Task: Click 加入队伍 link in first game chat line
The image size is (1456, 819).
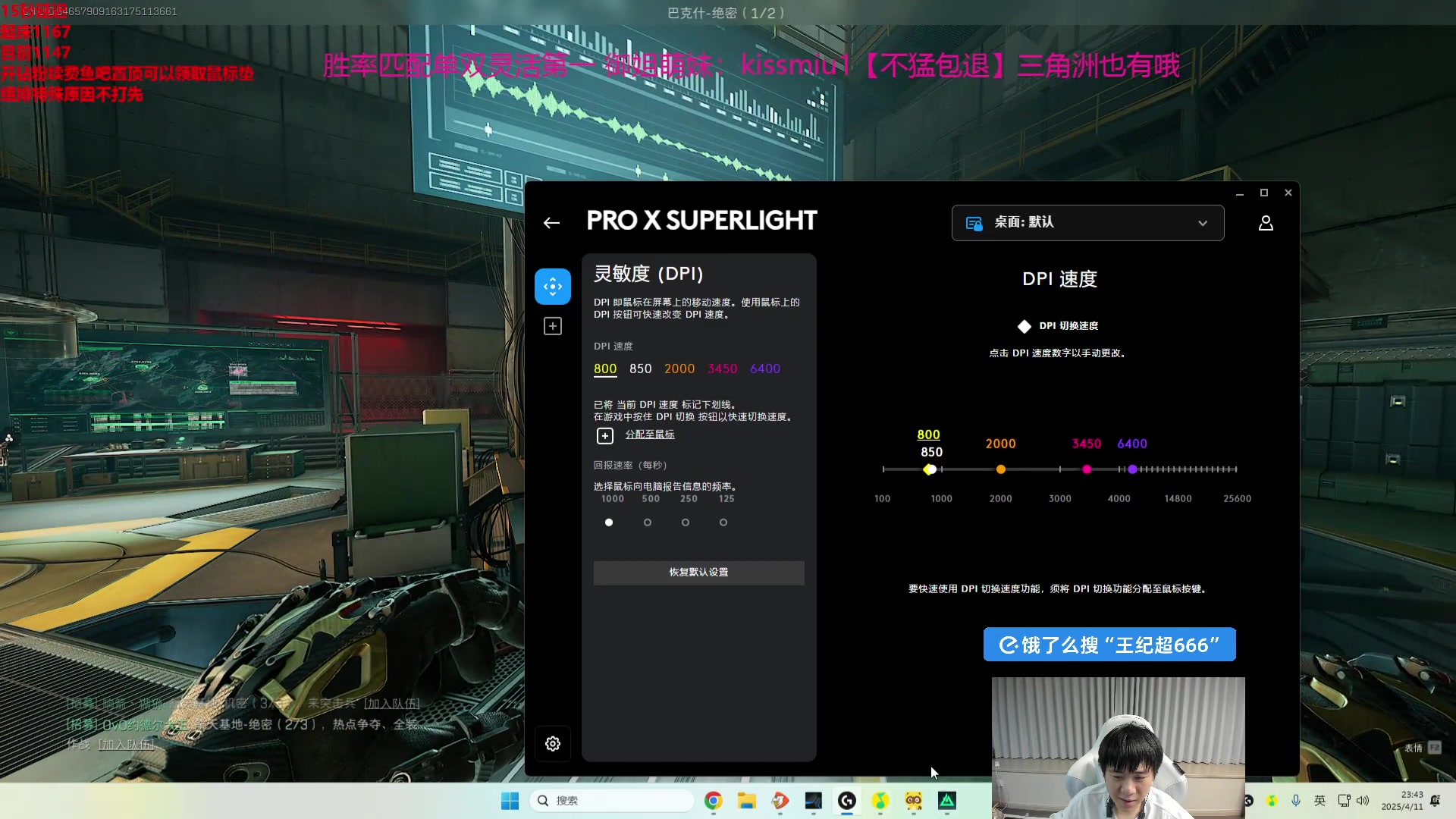Action: coord(392,704)
